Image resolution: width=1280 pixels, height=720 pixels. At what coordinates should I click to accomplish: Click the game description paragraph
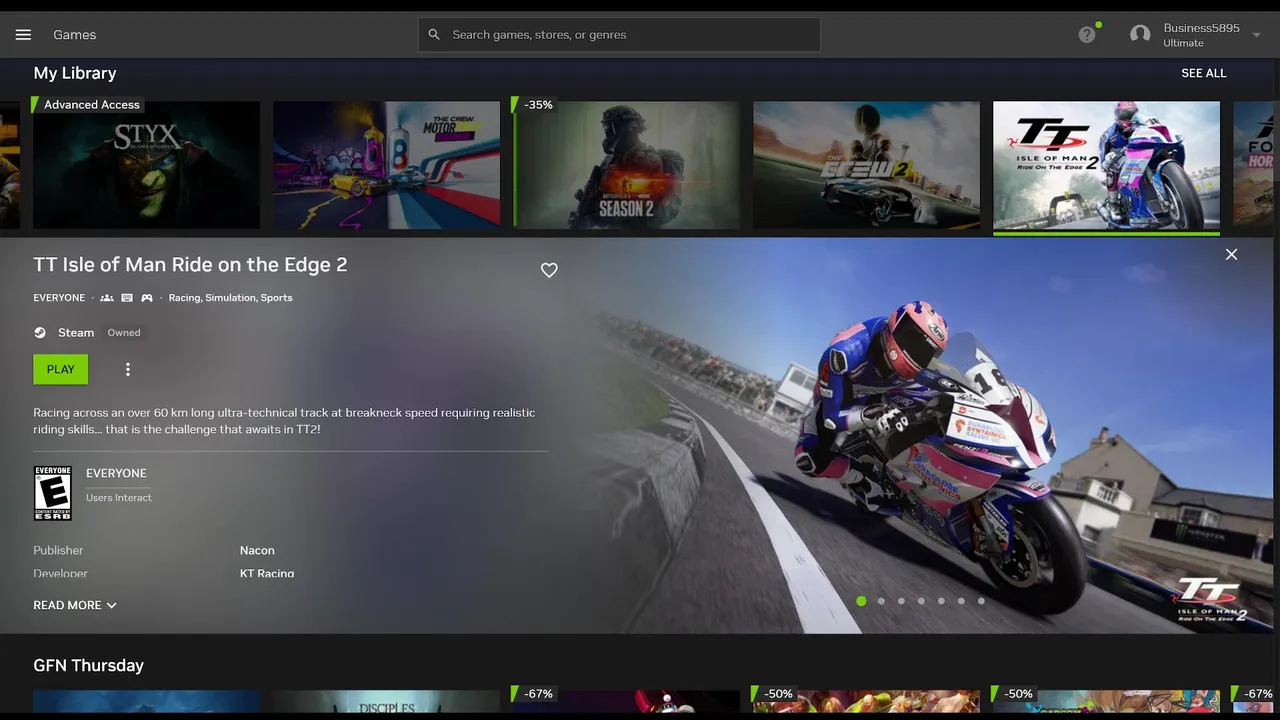[x=284, y=421]
